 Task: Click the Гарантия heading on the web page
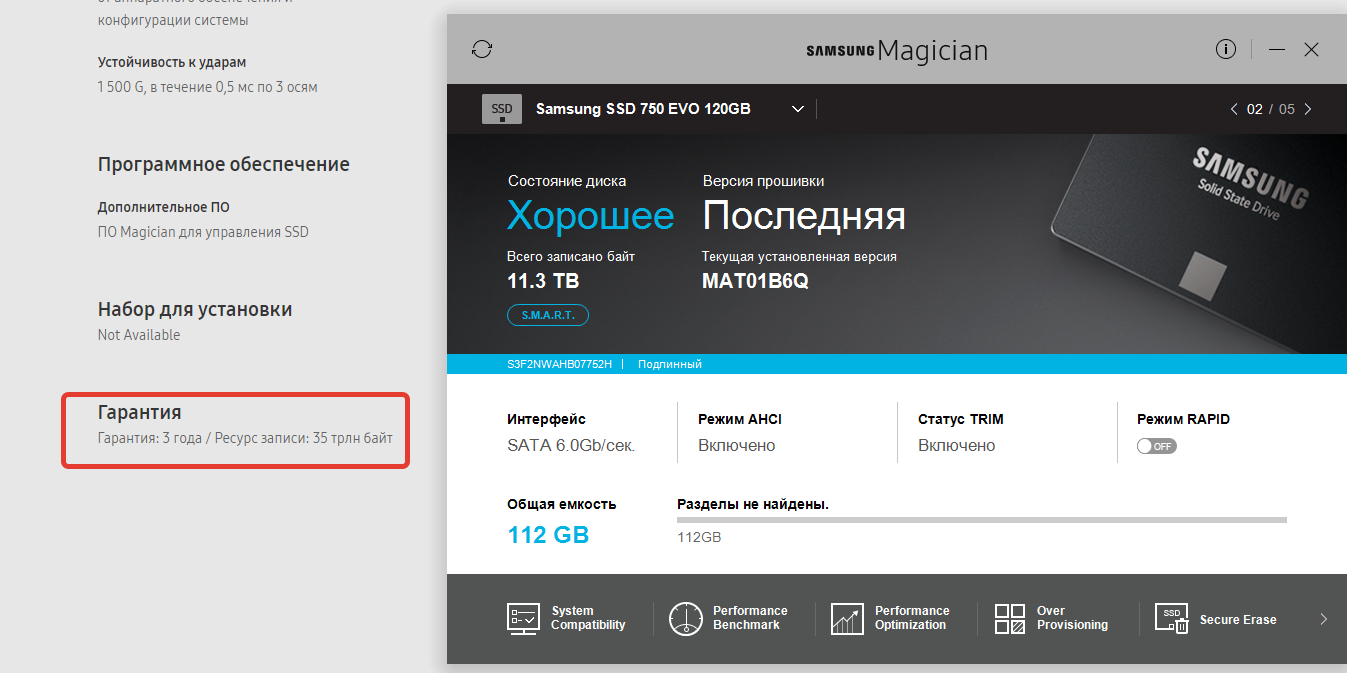tap(139, 412)
